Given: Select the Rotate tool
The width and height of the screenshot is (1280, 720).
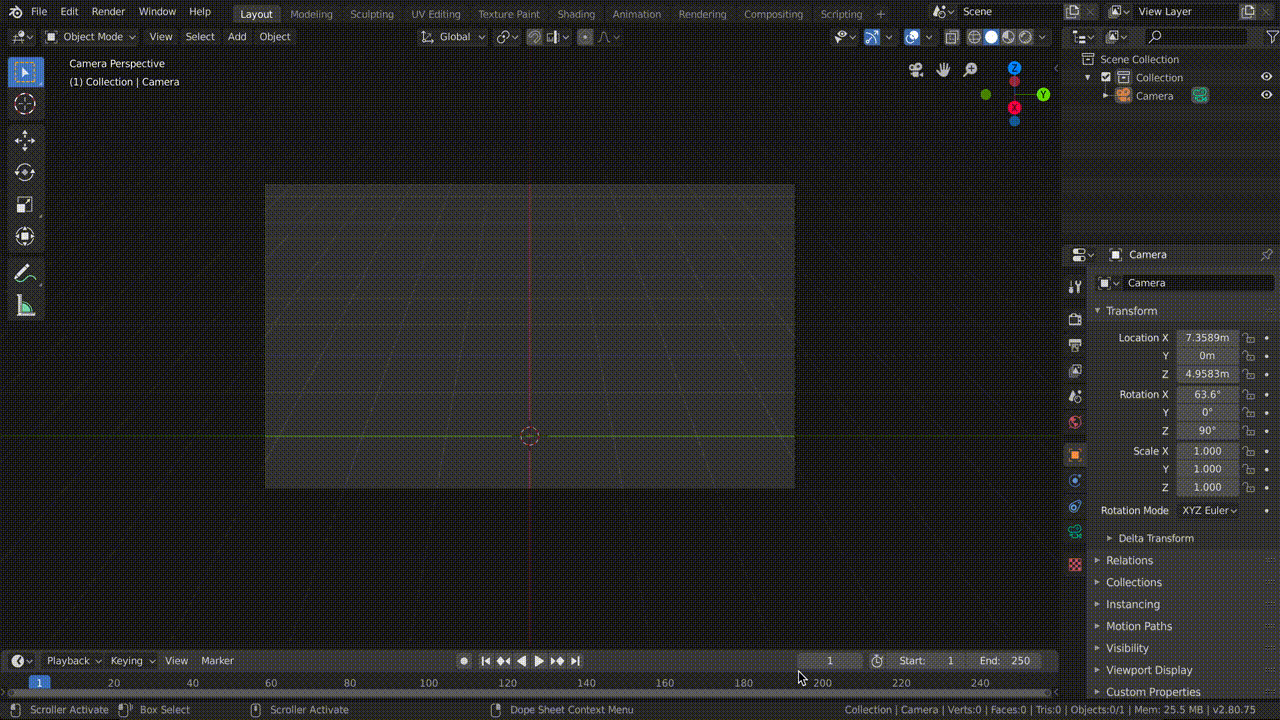Looking at the screenshot, I should coord(25,173).
